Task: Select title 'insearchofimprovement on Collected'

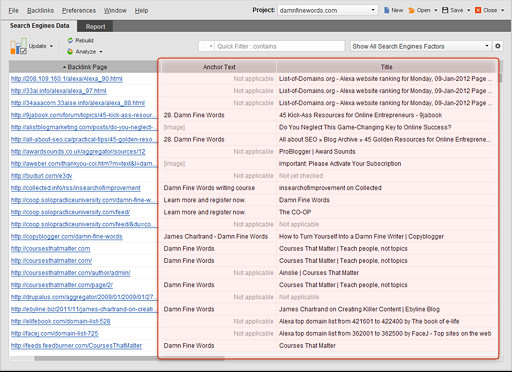Action: (x=330, y=188)
